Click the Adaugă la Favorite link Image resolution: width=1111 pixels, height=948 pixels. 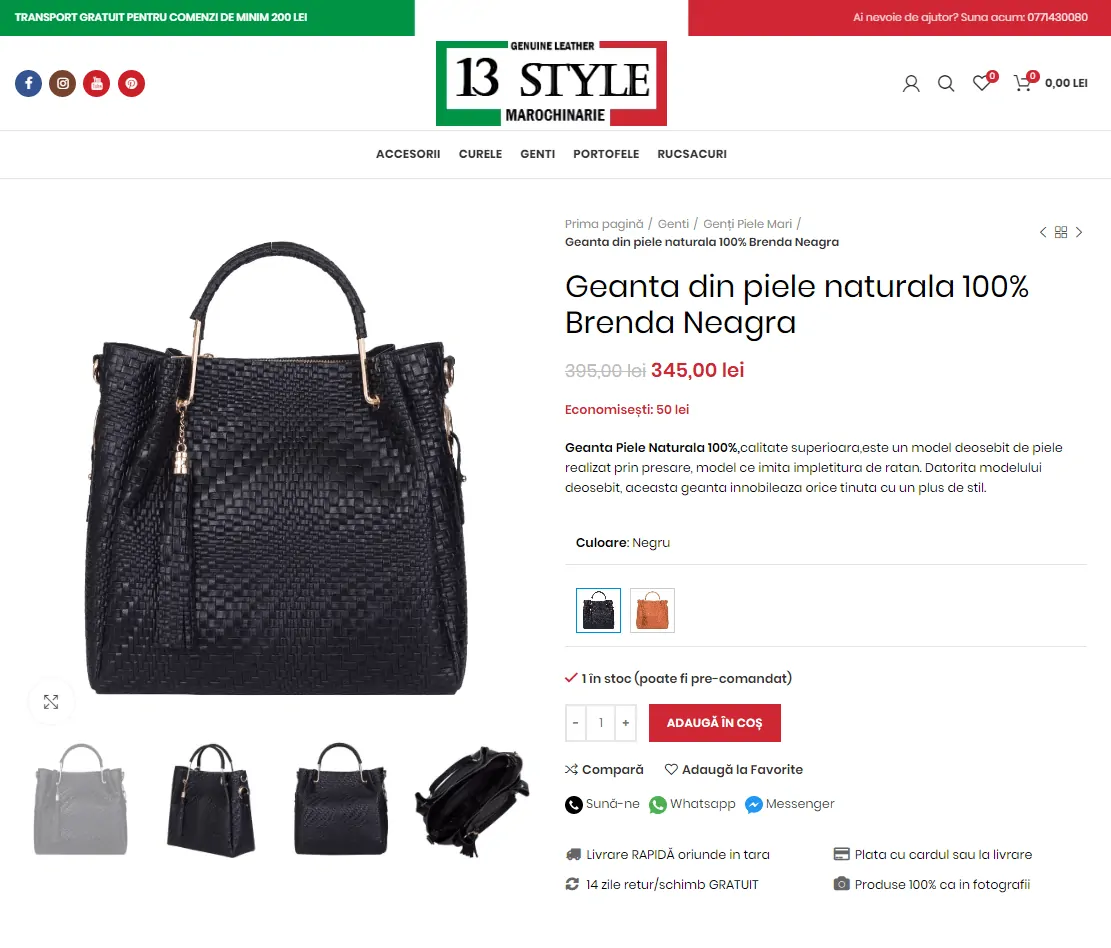tap(734, 769)
